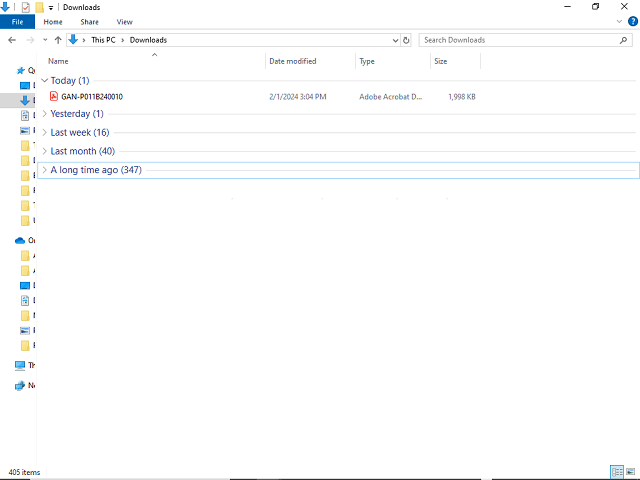Click This PC in the address breadcrumb
This screenshot has height=480, width=640.
[x=103, y=40]
